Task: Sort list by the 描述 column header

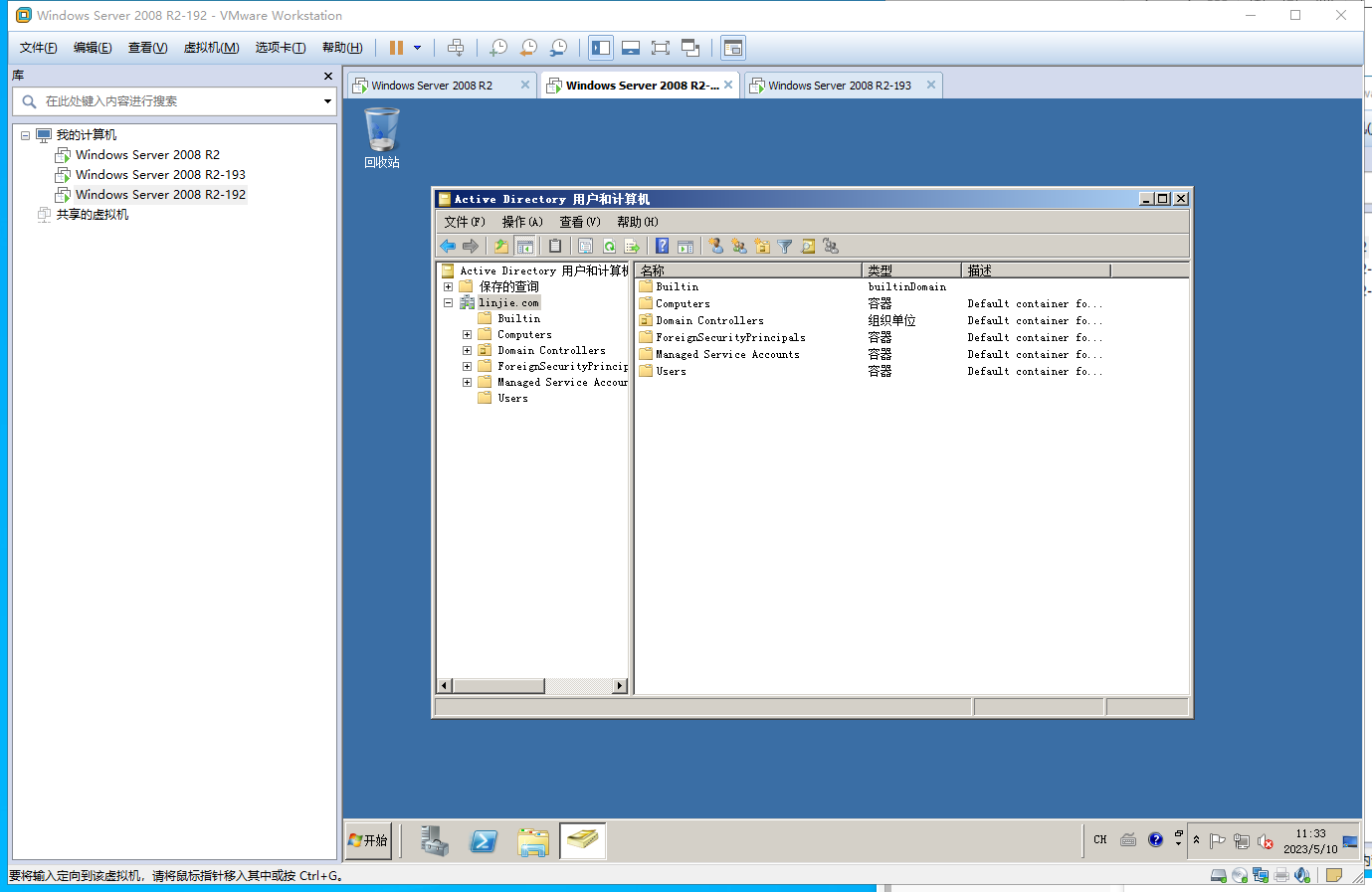Action: 1036,270
